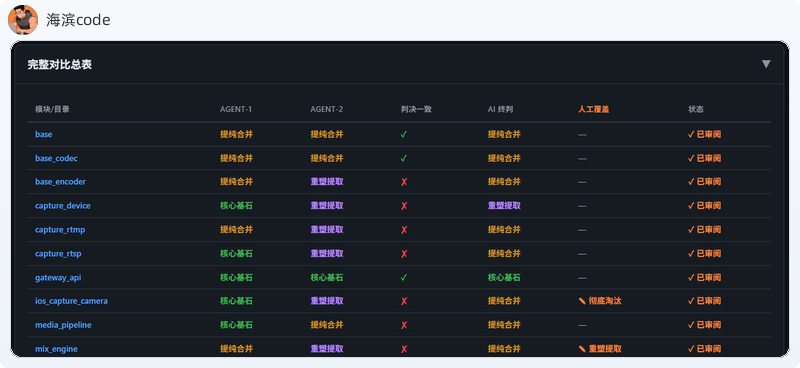Viewport: 800px width, 368px height.
Task: Click AGENT-2 verdict 核心基石 for gateway_api
Action: coord(327,278)
